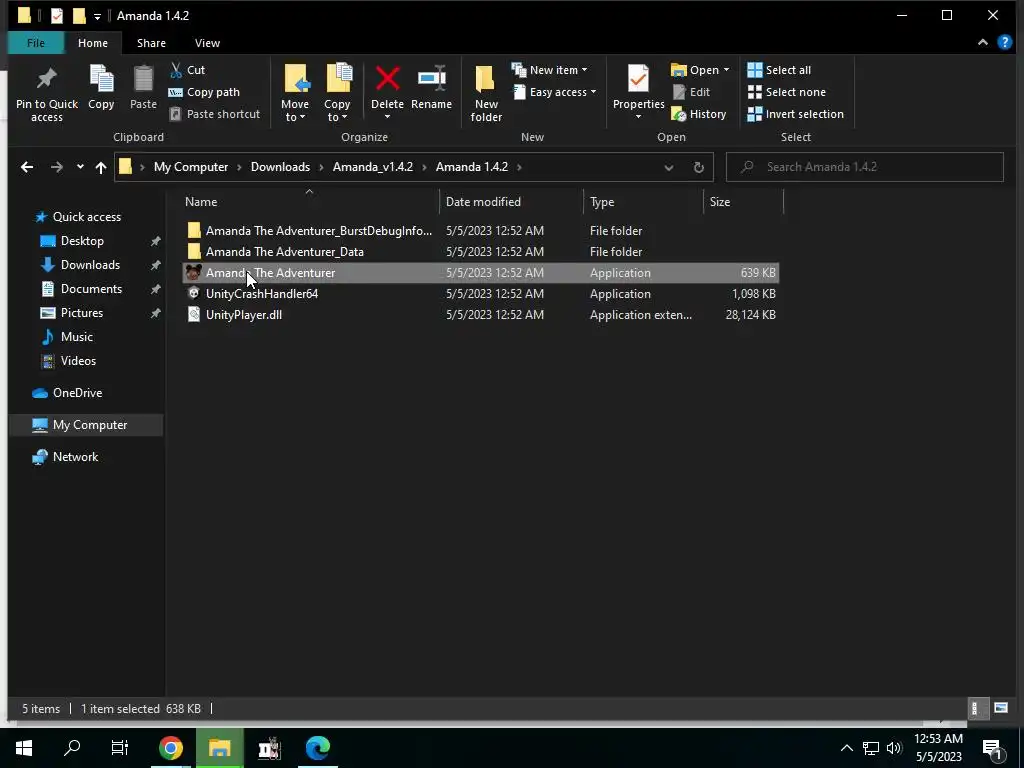The image size is (1024, 768).
Task: Click Edit in the Open group
Action: coord(691,92)
